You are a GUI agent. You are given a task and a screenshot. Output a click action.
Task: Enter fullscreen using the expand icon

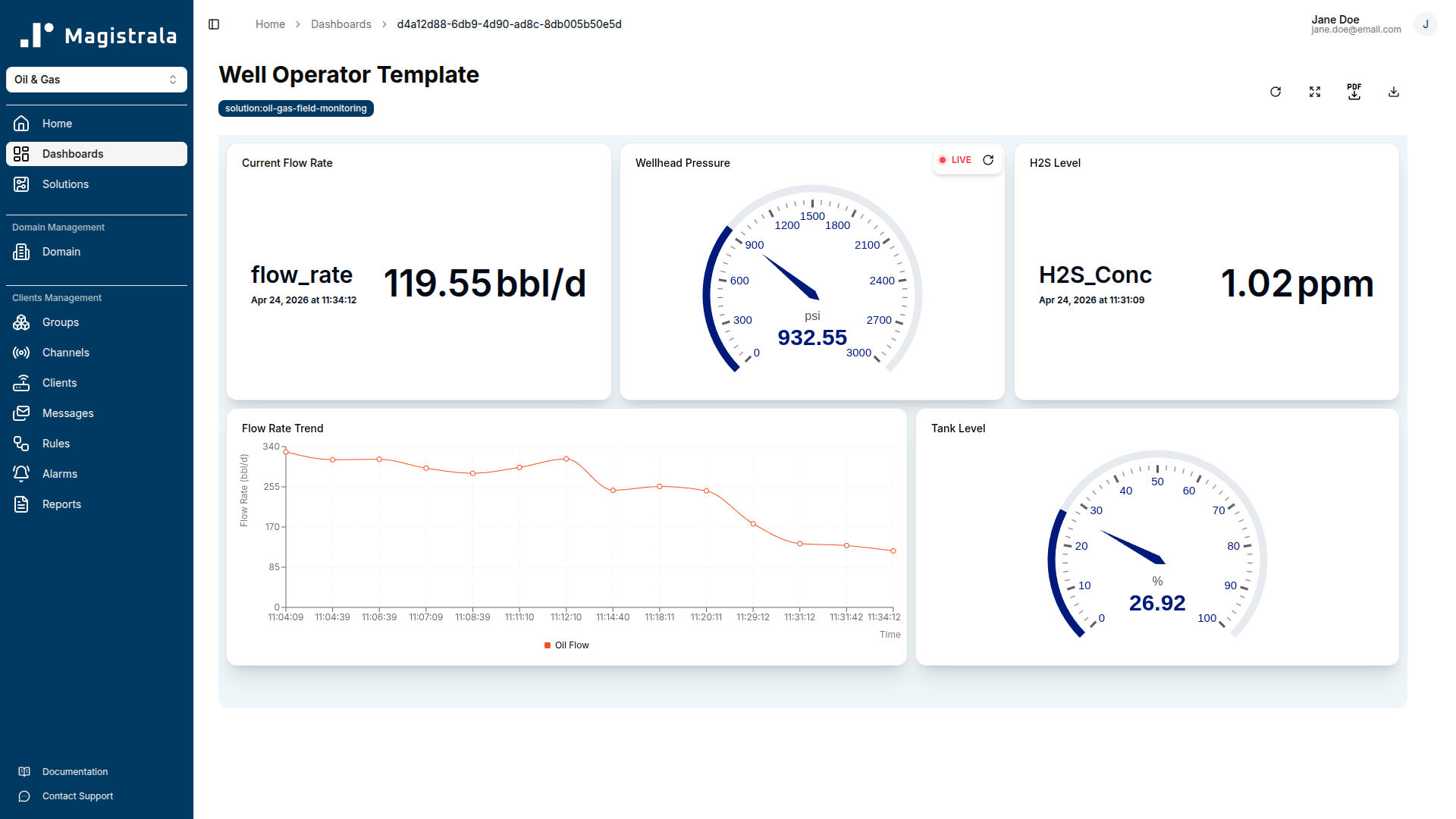coord(1315,91)
